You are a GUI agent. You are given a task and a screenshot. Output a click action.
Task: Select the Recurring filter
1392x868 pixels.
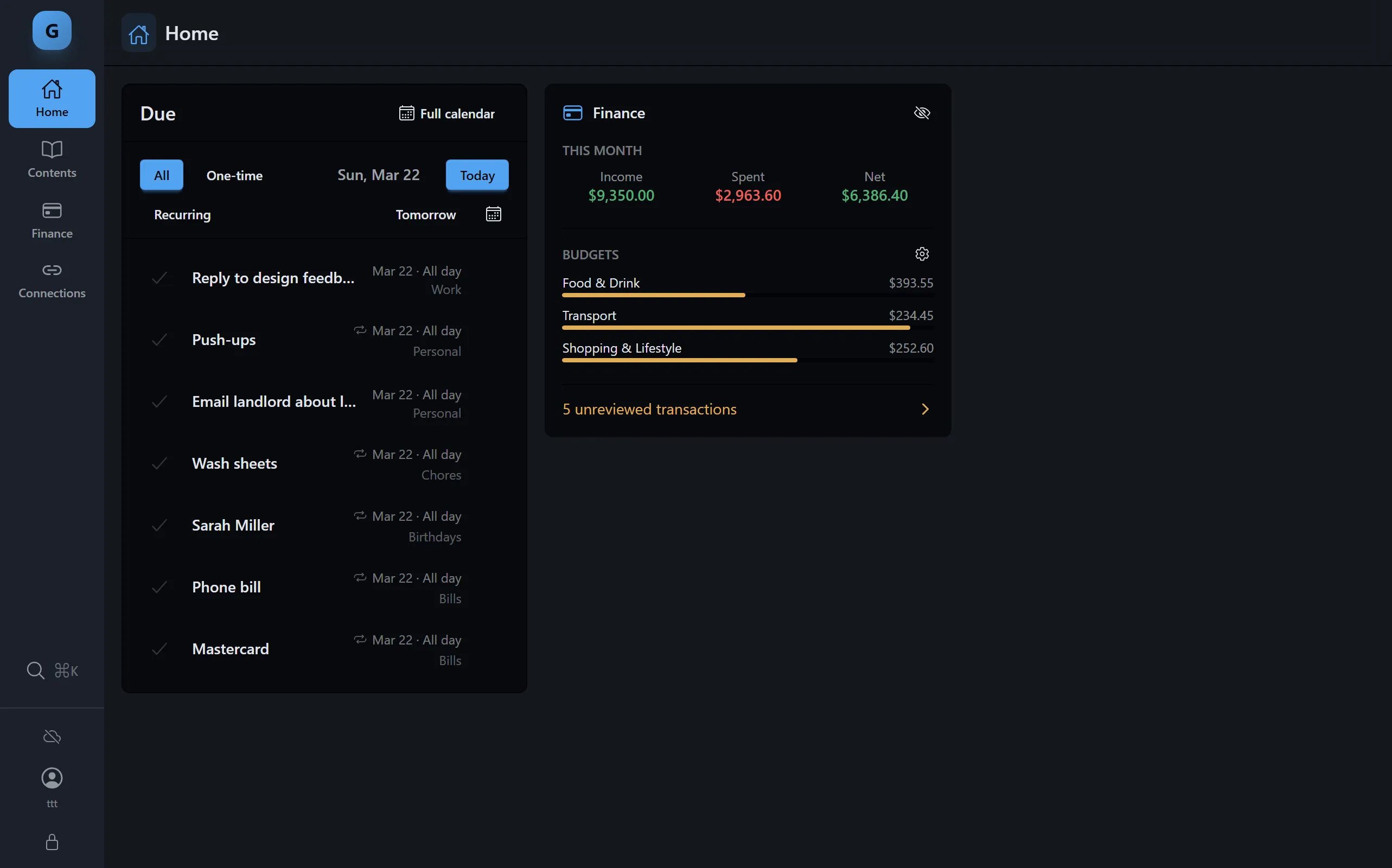181,215
